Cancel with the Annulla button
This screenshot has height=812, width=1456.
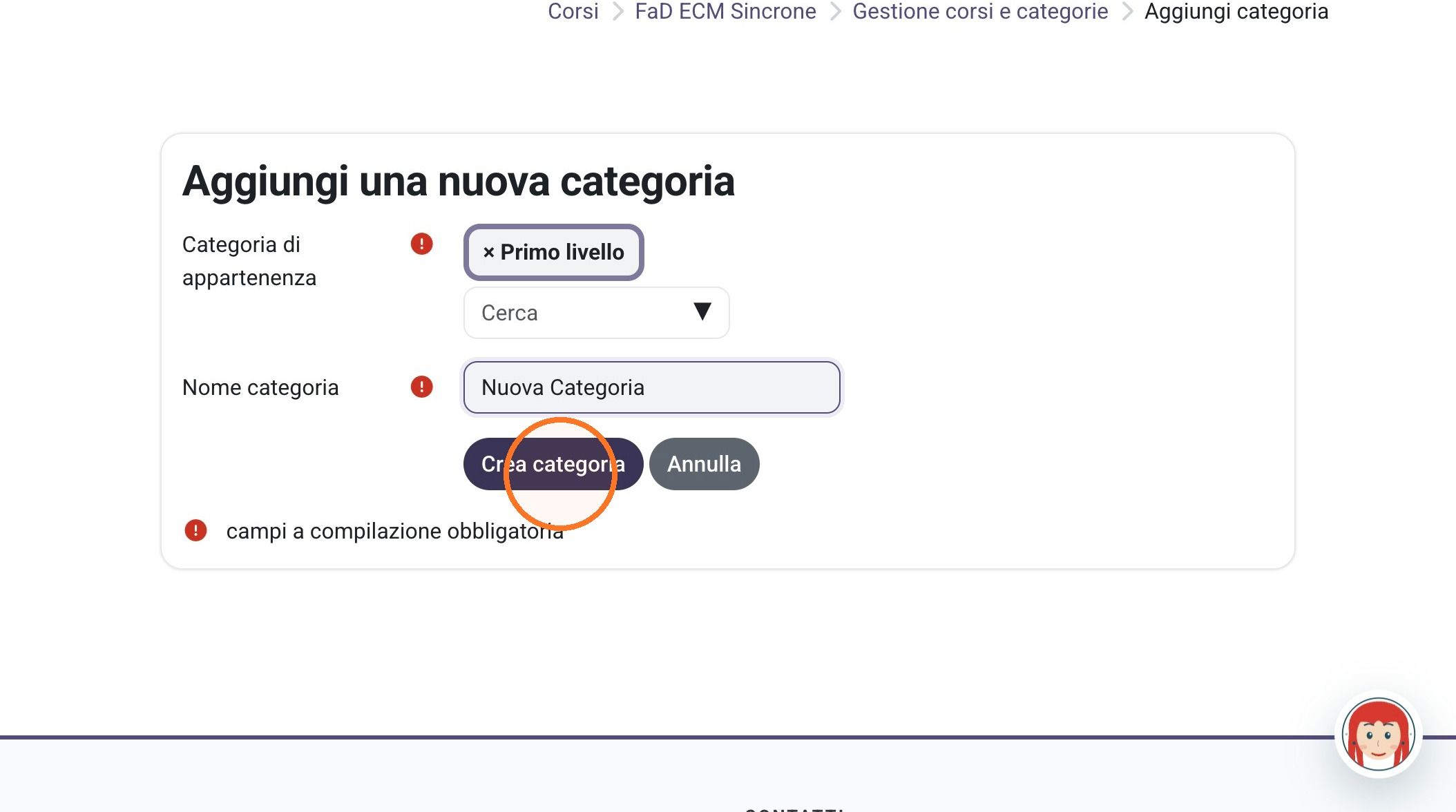coord(704,464)
